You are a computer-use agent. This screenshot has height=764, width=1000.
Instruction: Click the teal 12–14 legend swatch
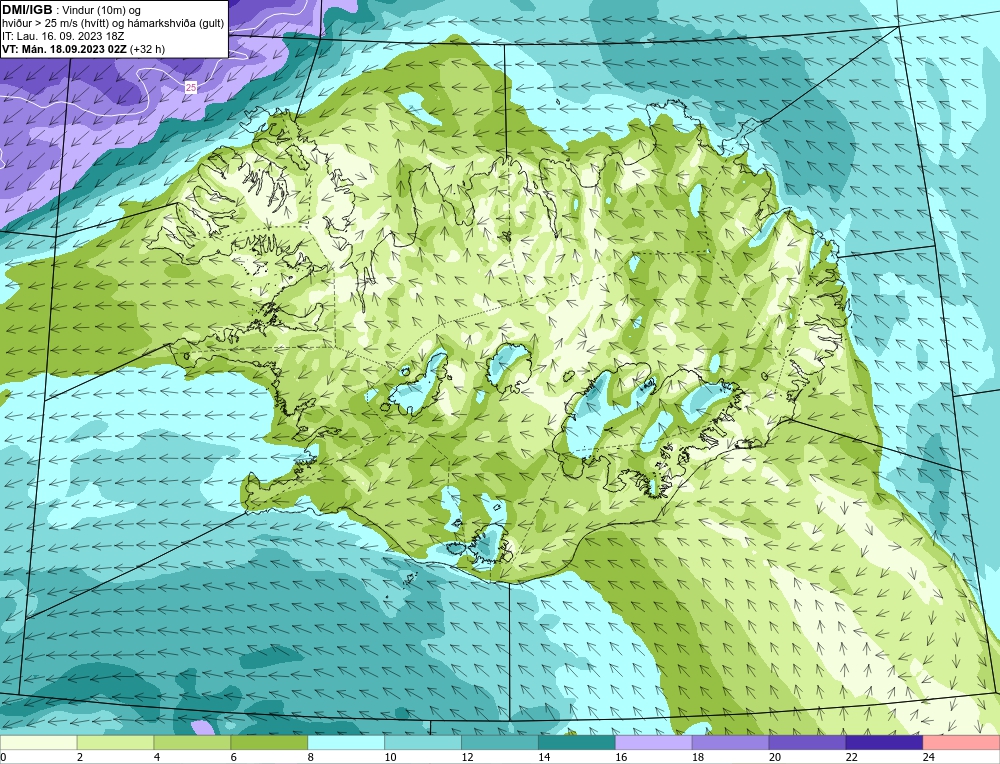(x=500, y=743)
